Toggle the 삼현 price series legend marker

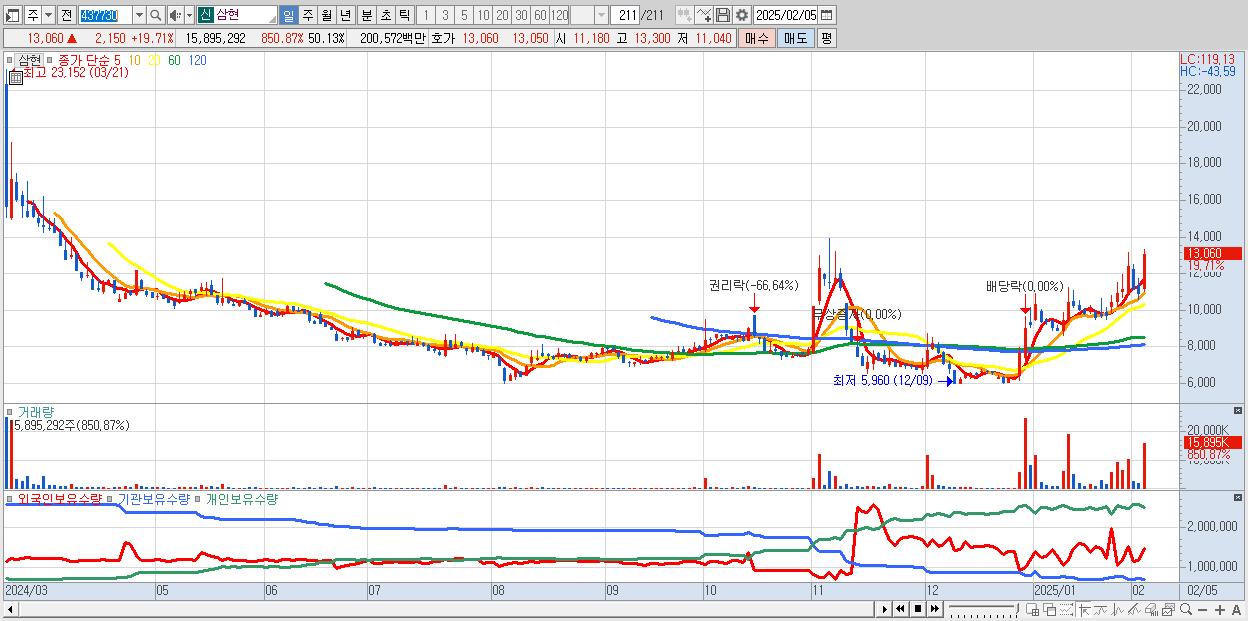(x=12, y=60)
